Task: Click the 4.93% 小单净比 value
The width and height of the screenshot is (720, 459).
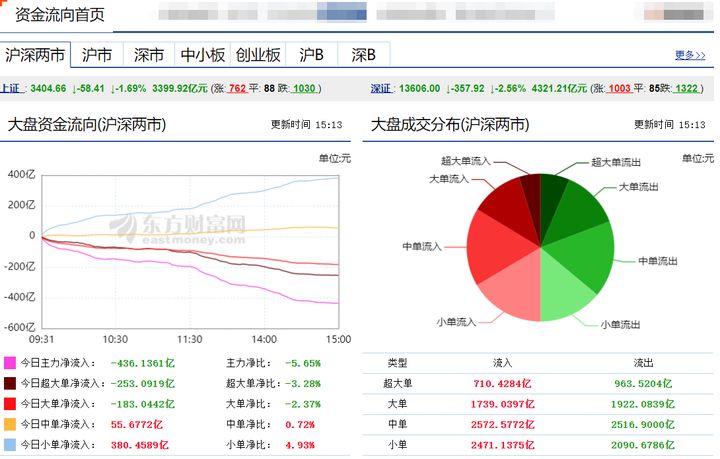Action: (x=300, y=444)
